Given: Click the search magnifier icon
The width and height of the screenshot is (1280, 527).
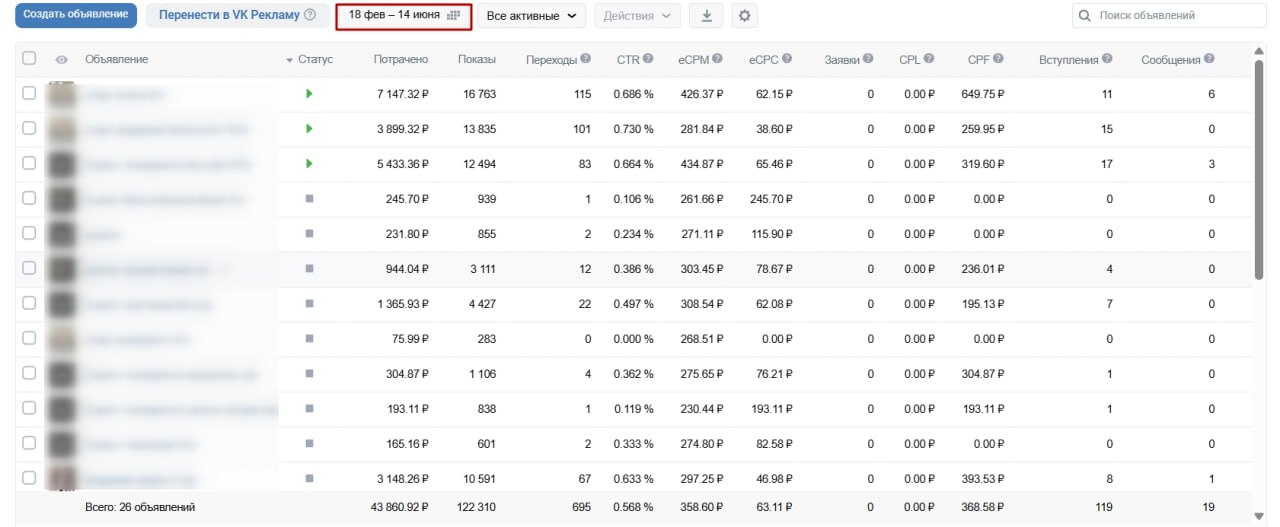Looking at the screenshot, I should 1085,16.
